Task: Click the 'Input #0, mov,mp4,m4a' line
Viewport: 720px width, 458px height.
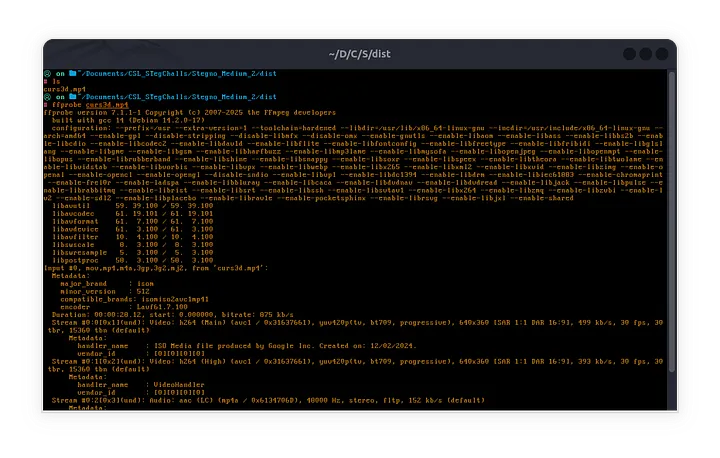Action: tap(156, 268)
